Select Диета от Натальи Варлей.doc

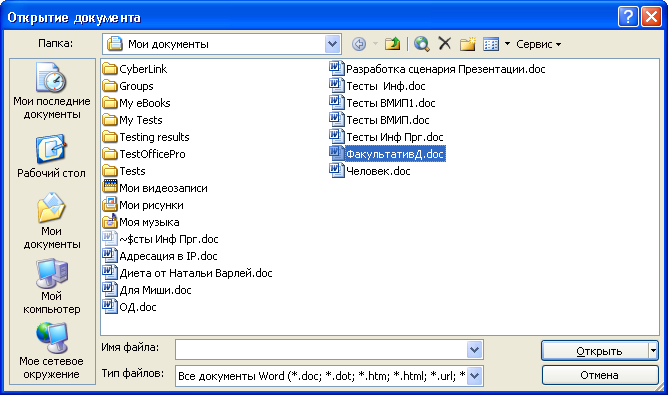188,273
